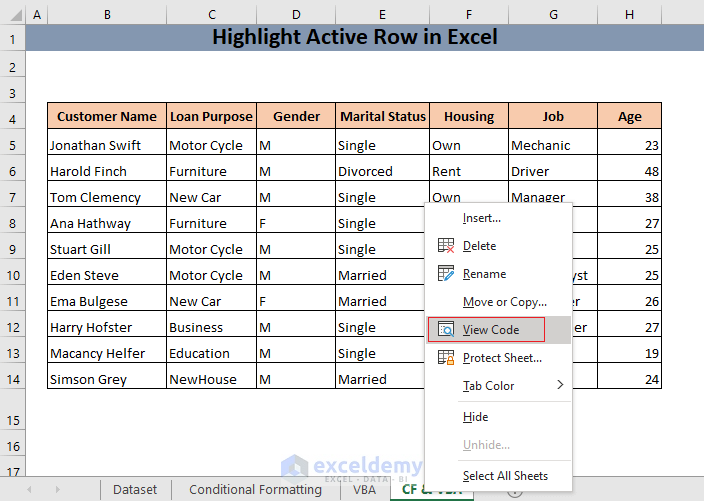Select Hide in the sheet context menu

(498, 417)
